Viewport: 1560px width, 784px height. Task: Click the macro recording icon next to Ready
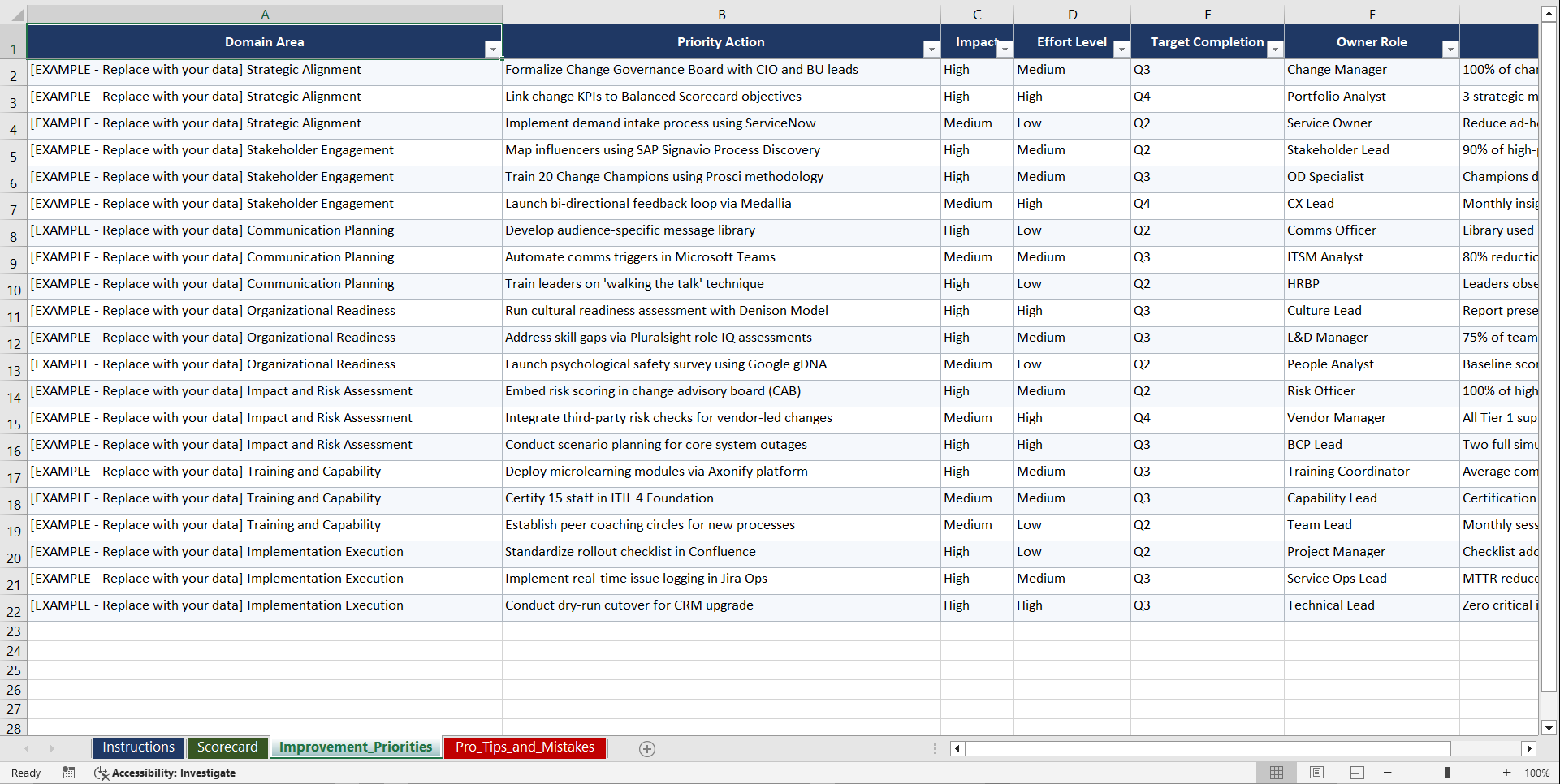(x=69, y=773)
